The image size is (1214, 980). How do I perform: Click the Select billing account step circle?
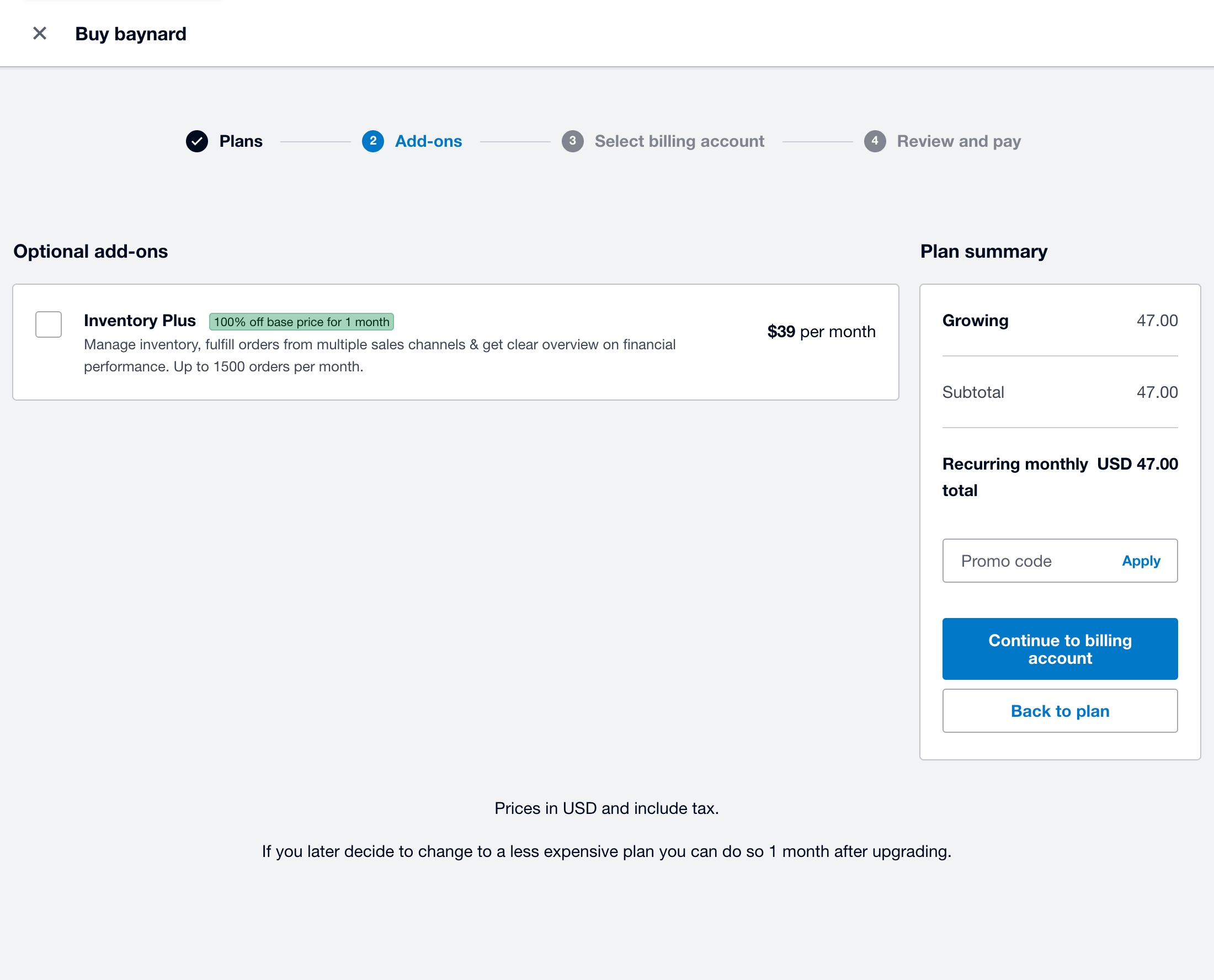(573, 142)
